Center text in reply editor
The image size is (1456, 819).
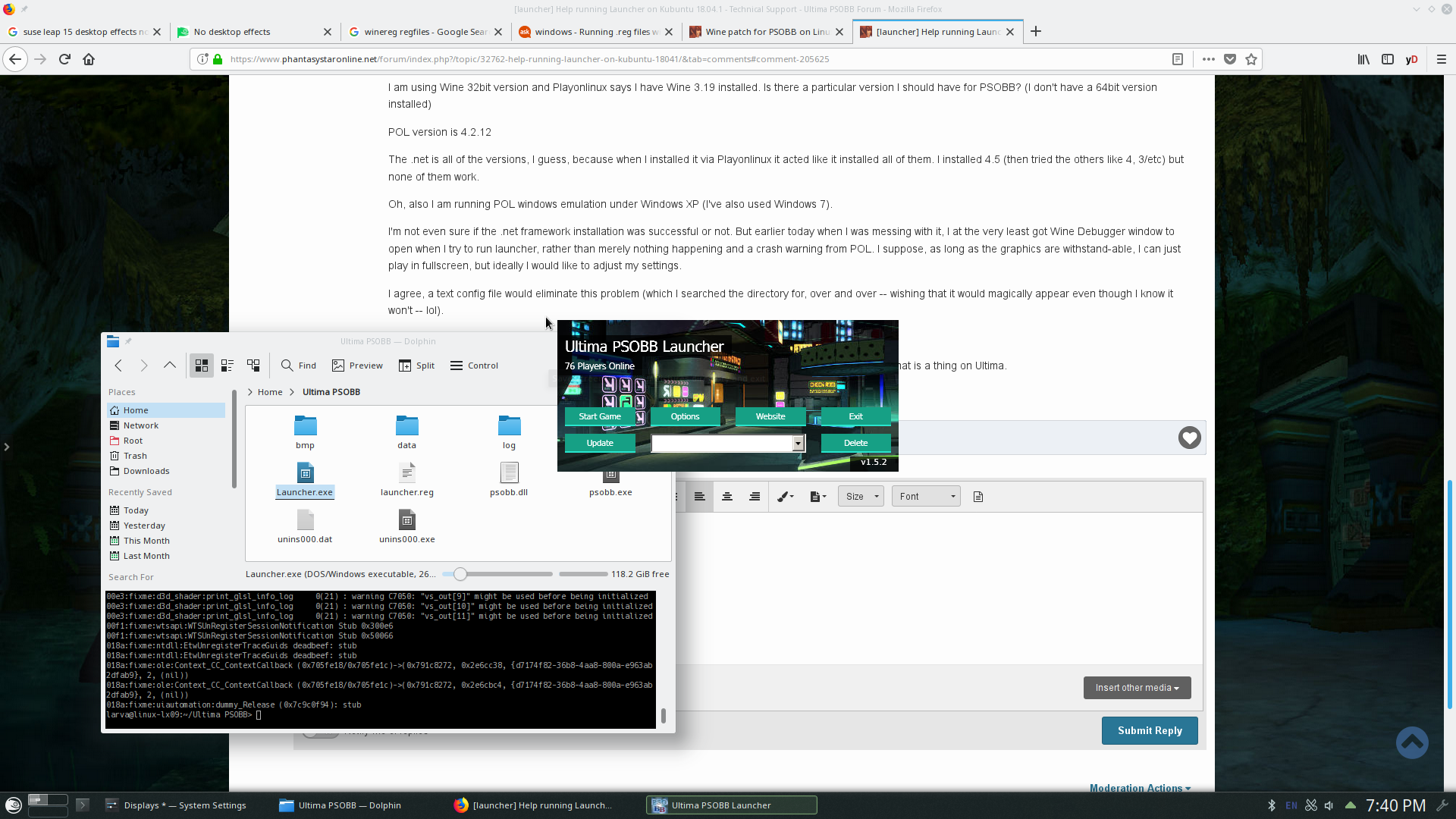click(727, 497)
